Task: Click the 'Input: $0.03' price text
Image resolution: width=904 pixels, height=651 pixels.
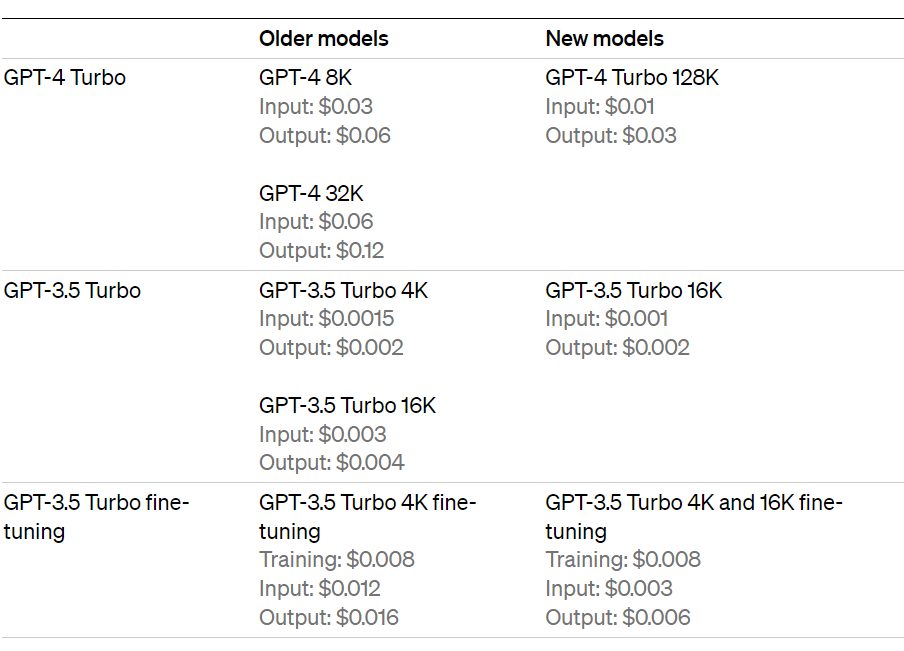Action: click(x=315, y=106)
